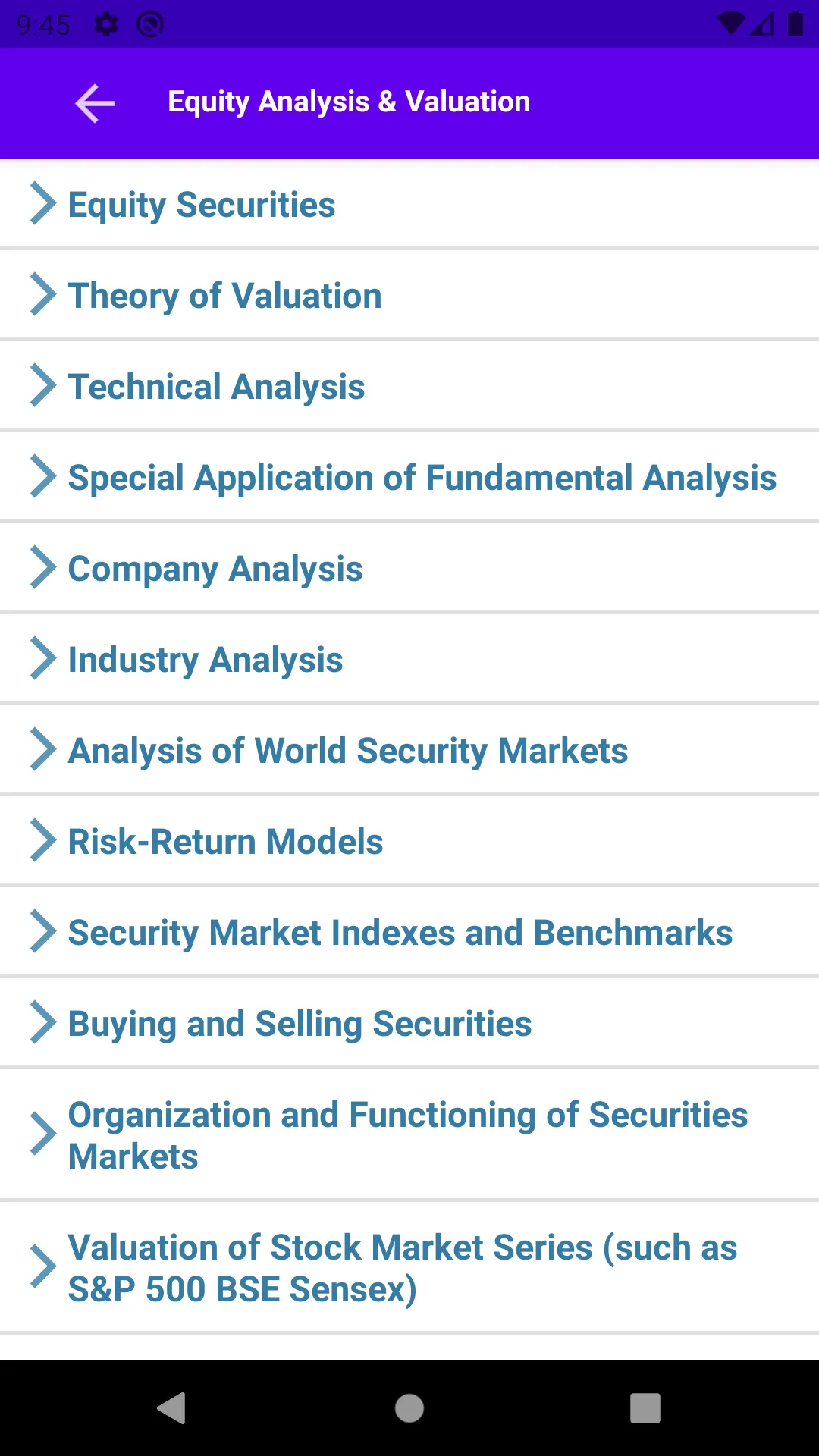
Task: Tap the Android home circle button
Action: (x=409, y=1408)
